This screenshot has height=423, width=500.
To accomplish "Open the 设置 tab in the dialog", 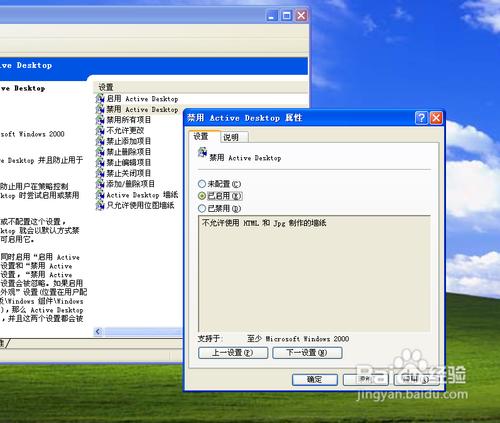I will 204,136.
